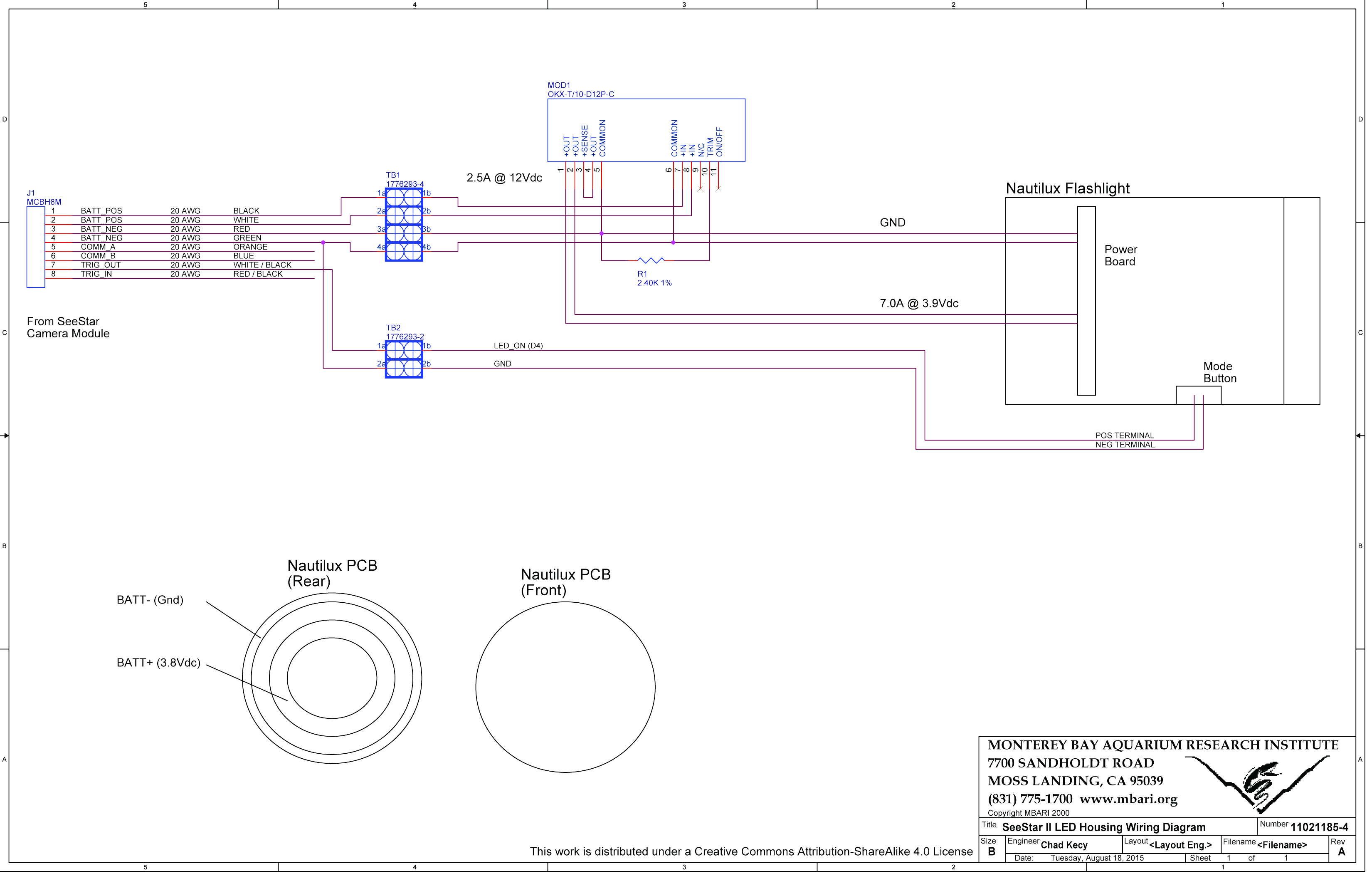Image resolution: width=1372 pixels, height=876 pixels.
Task: Click the drawing number '11021185-4'
Action: click(x=1320, y=828)
